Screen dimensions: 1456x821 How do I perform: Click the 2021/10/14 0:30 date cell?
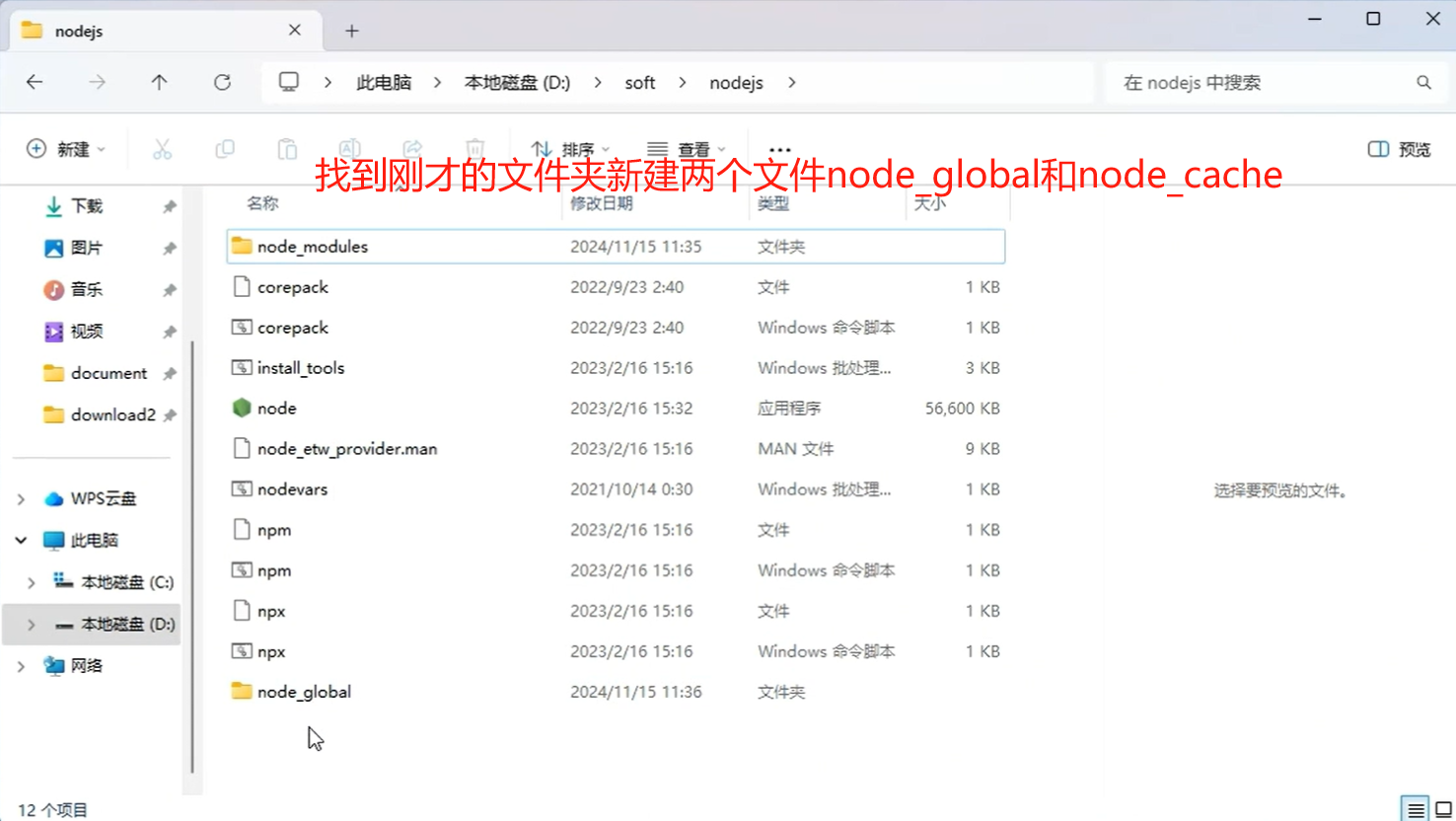[x=631, y=489]
